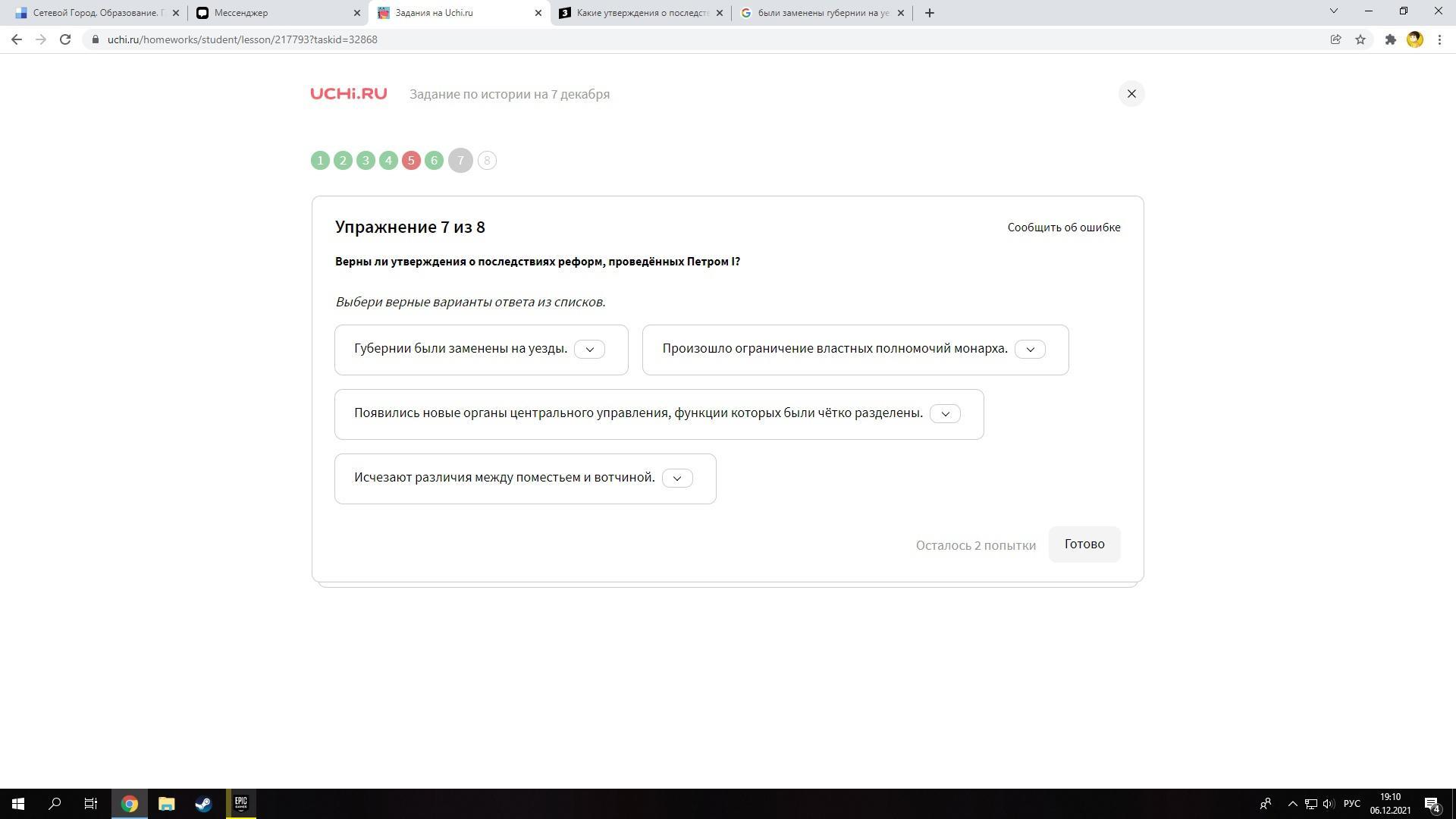Go to exercise number 8
Screen dimensions: 1456x819
[x=487, y=161]
